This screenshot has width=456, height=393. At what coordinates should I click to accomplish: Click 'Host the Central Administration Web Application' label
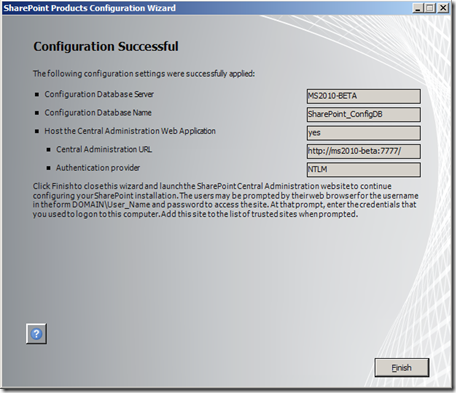click(130, 131)
